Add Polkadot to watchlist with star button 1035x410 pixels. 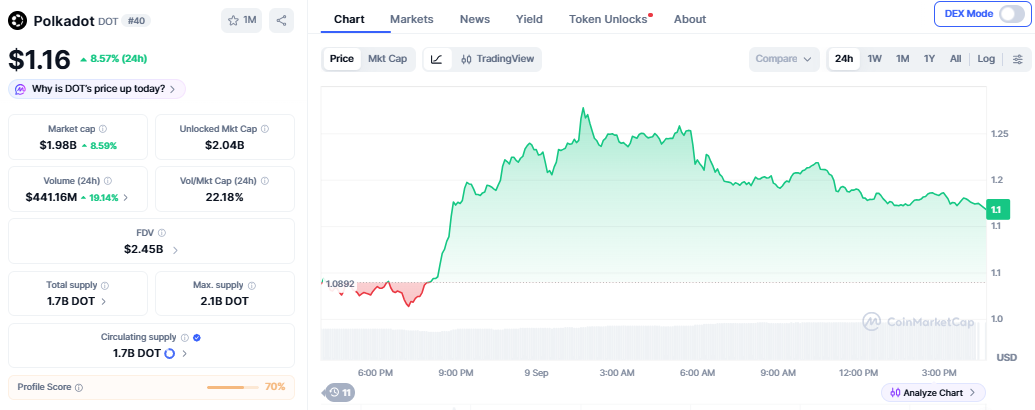pyautogui.click(x=242, y=20)
